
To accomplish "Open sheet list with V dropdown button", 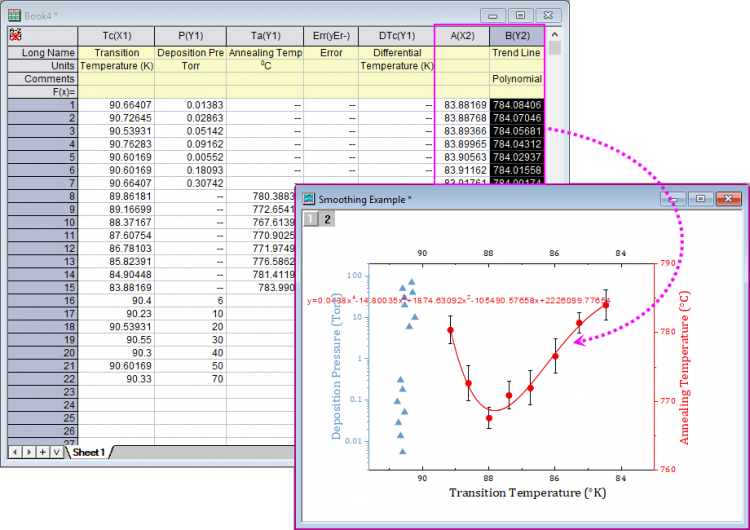I will [56, 452].
